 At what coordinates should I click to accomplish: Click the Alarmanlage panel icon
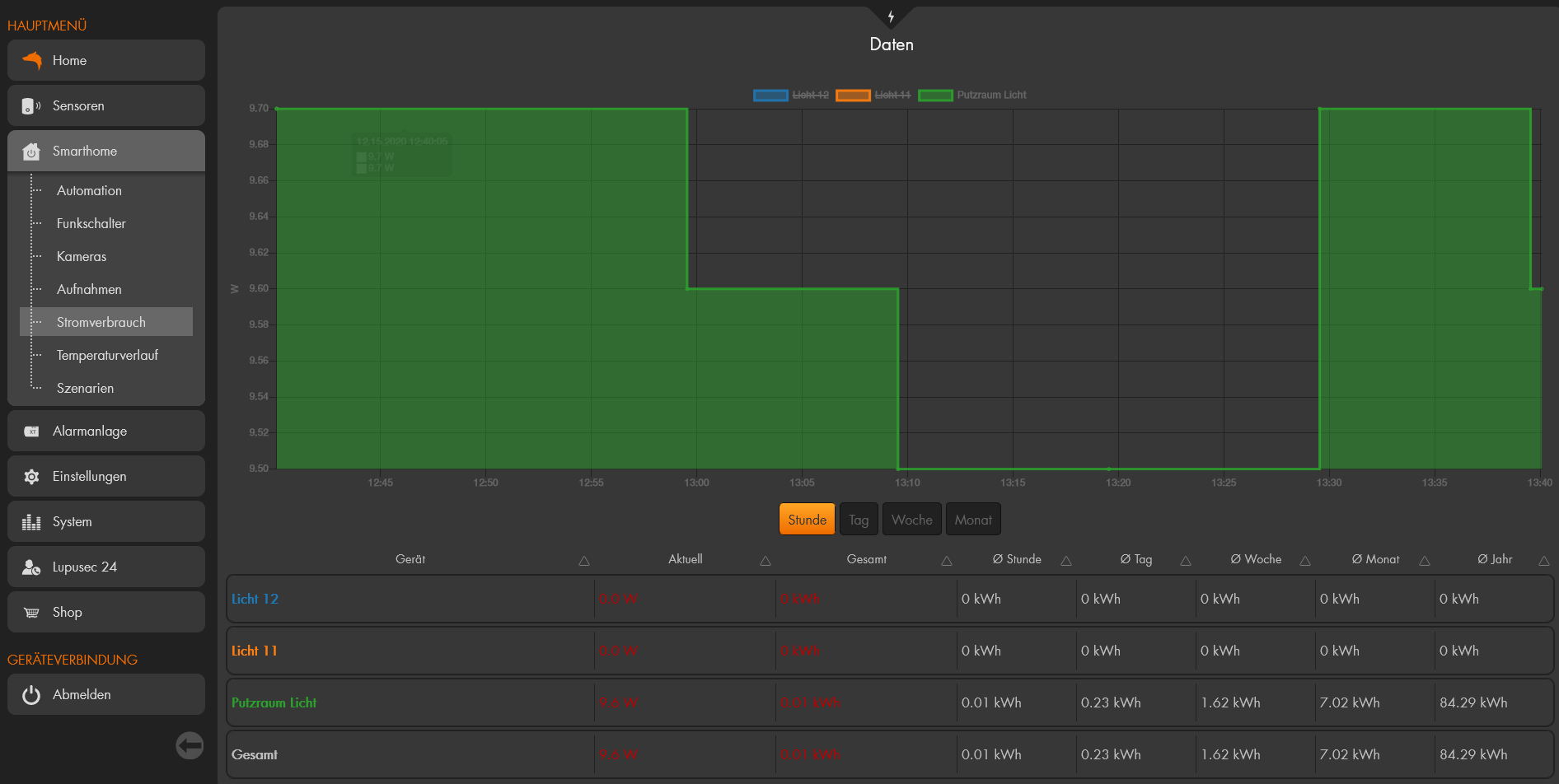click(x=31, y=432)
